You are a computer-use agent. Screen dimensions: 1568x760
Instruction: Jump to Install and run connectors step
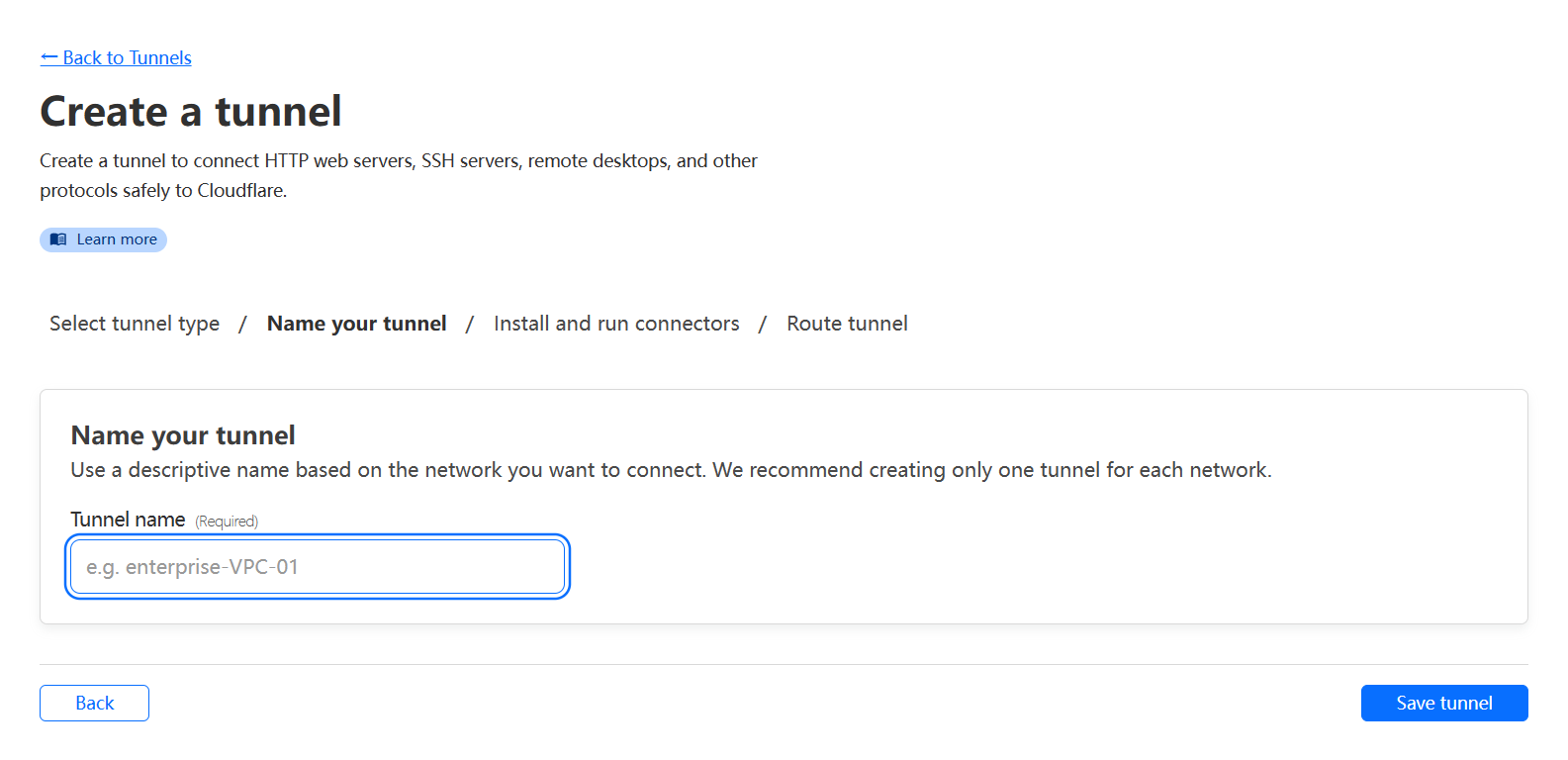pos(616,324)
